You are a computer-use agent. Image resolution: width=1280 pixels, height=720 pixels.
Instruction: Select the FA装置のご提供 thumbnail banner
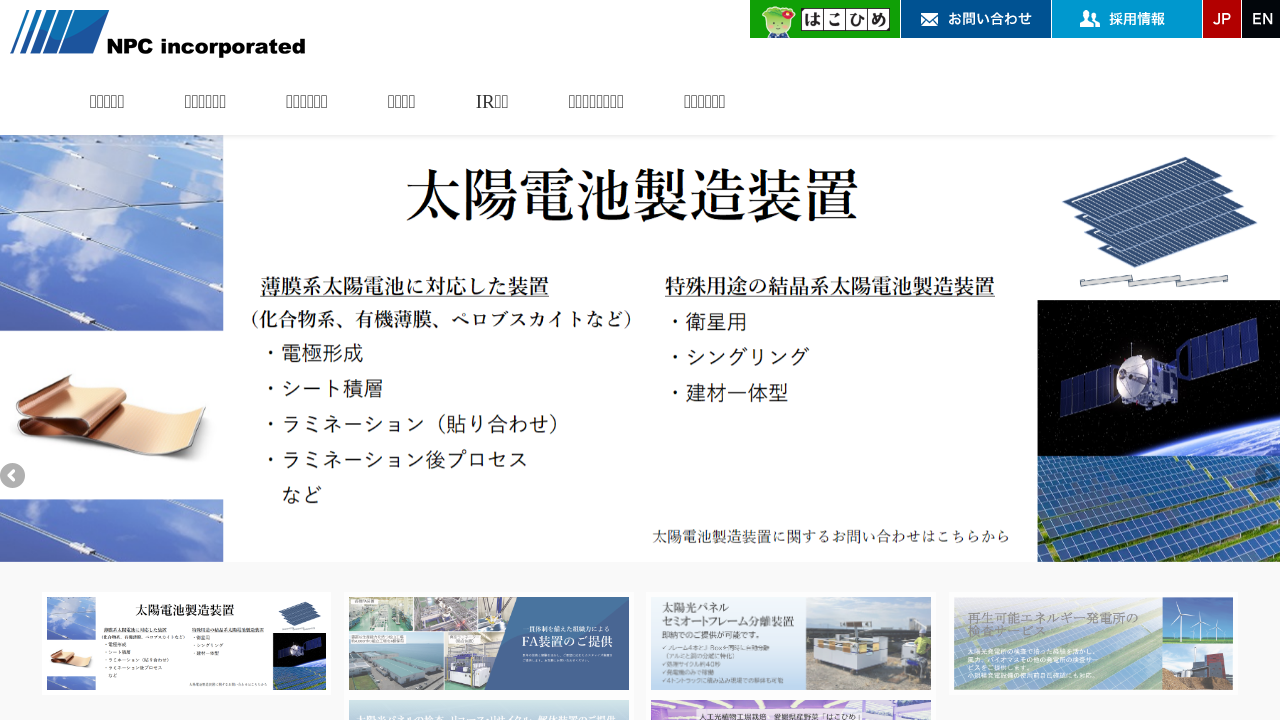[489, 643]
